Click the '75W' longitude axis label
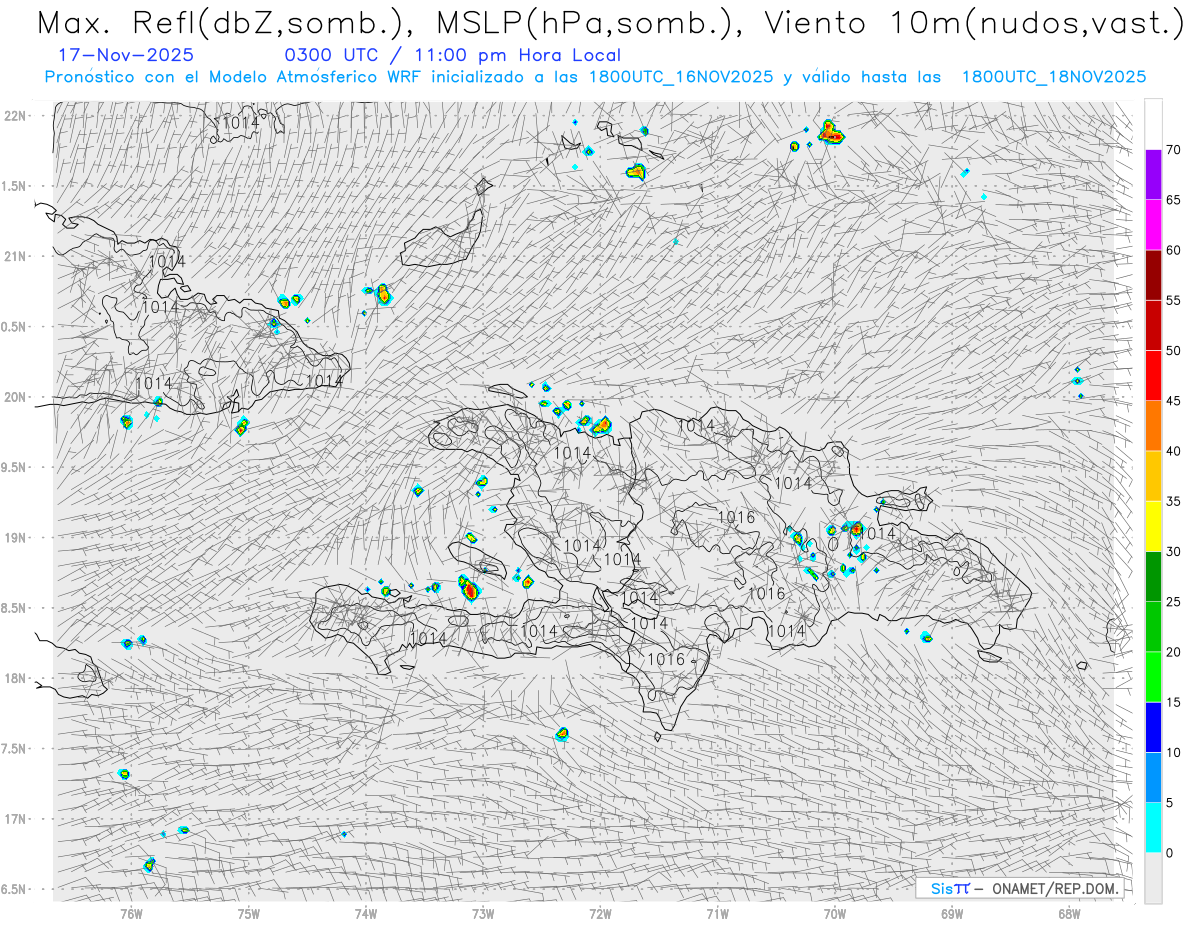 pos(249,914)
